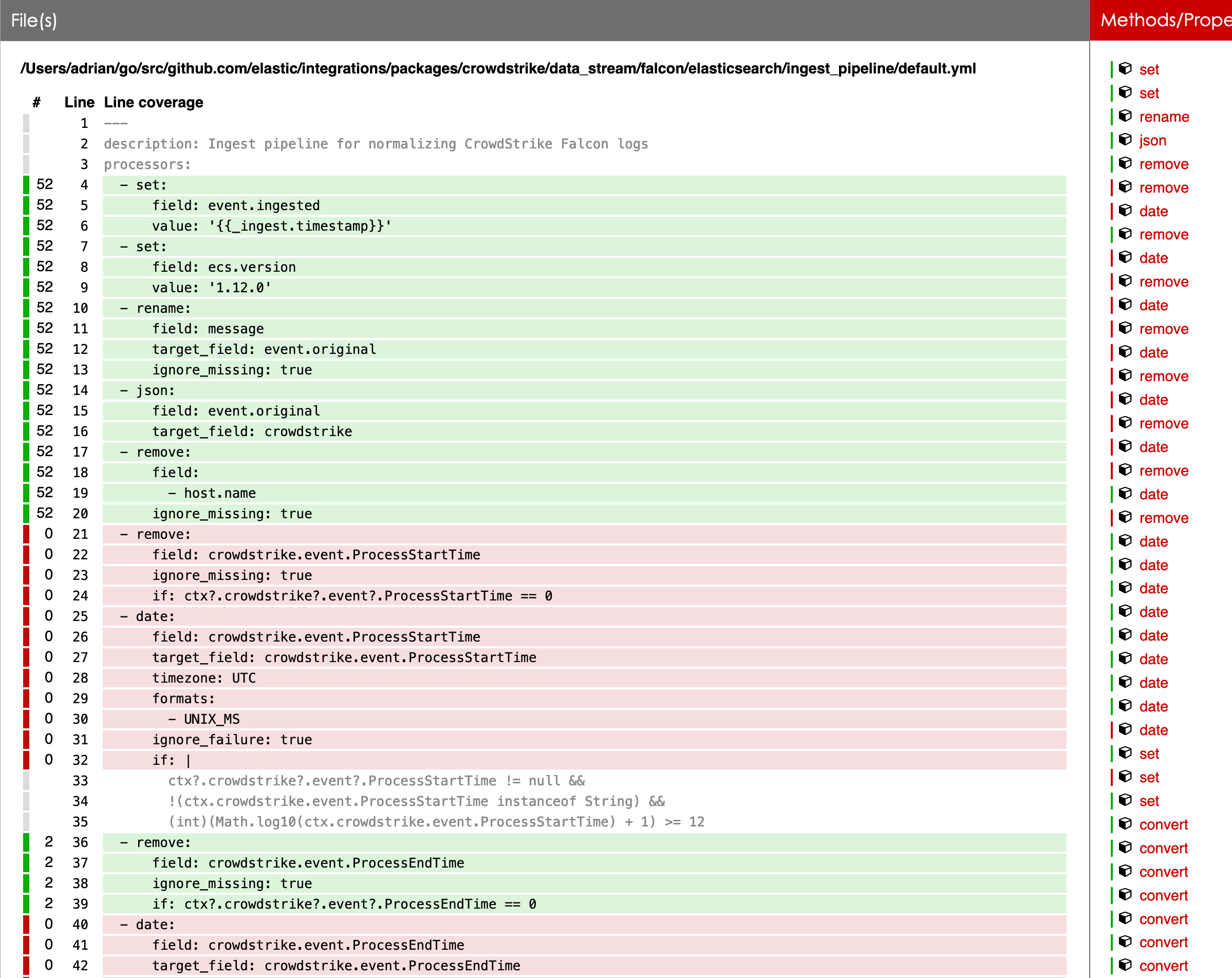Viewport: 1232px width, 978px height.
Task: Click the red coverage bar at line 21
Action: point(26,534)
